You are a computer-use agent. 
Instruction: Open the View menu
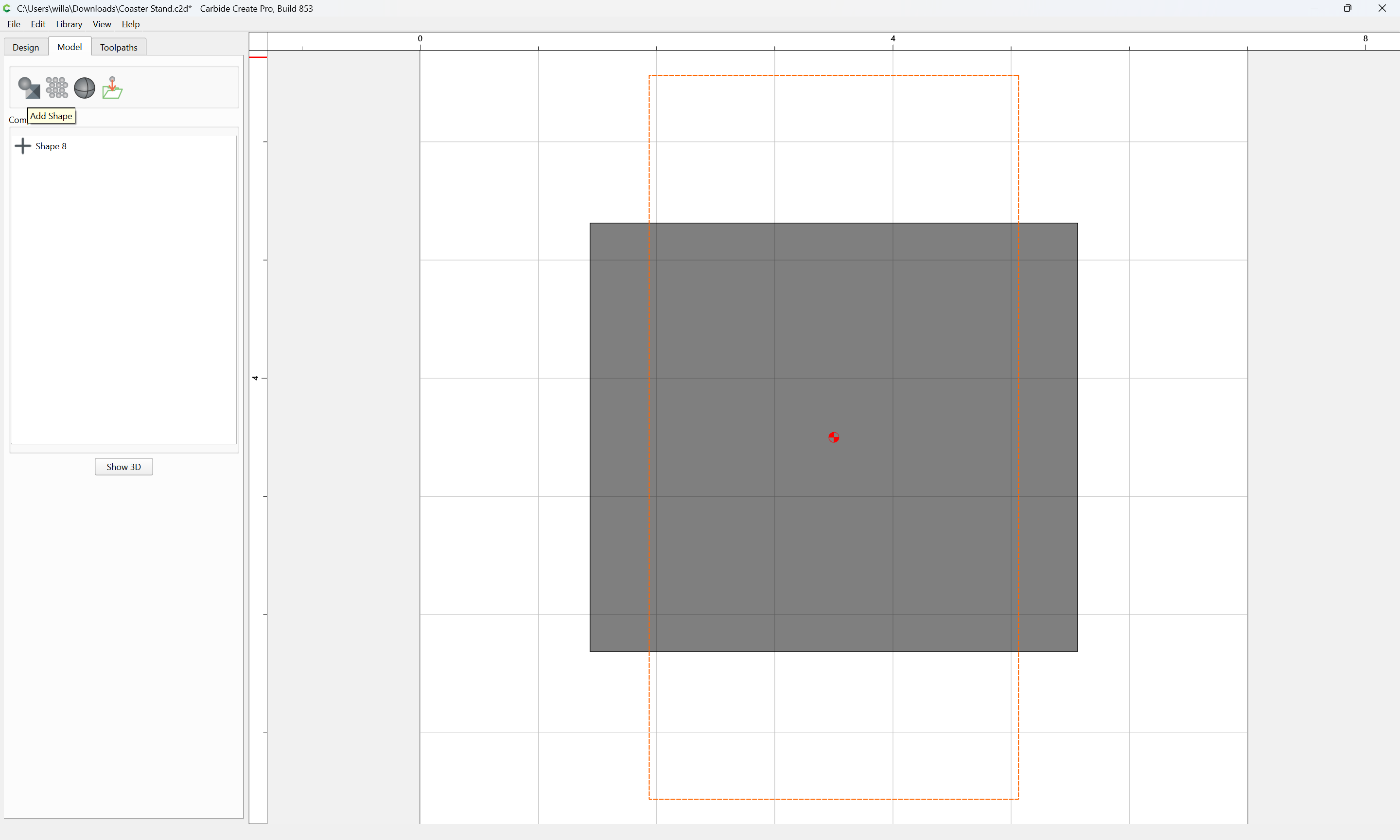click(x=102, y=24)
